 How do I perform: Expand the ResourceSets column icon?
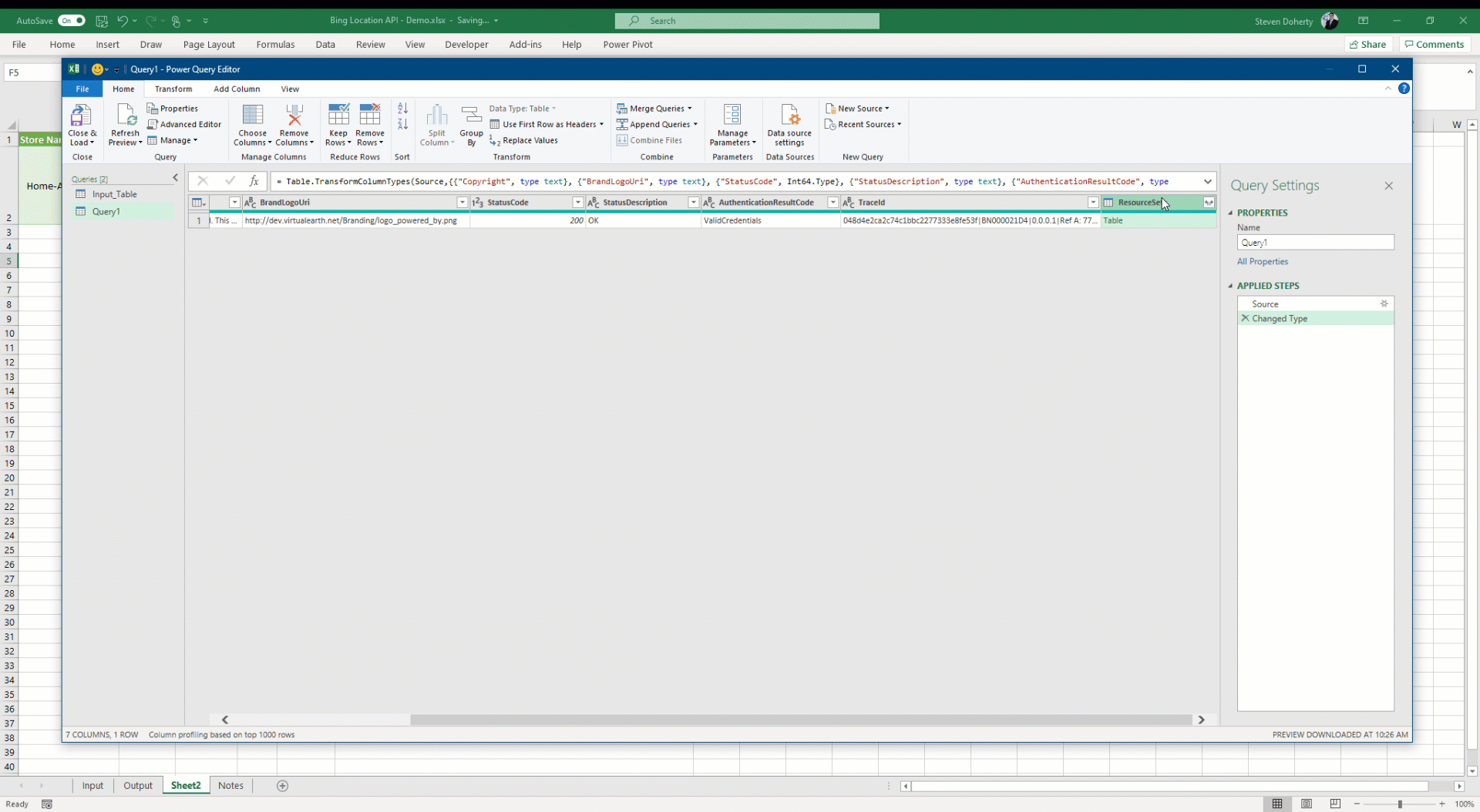[1209, 203]
